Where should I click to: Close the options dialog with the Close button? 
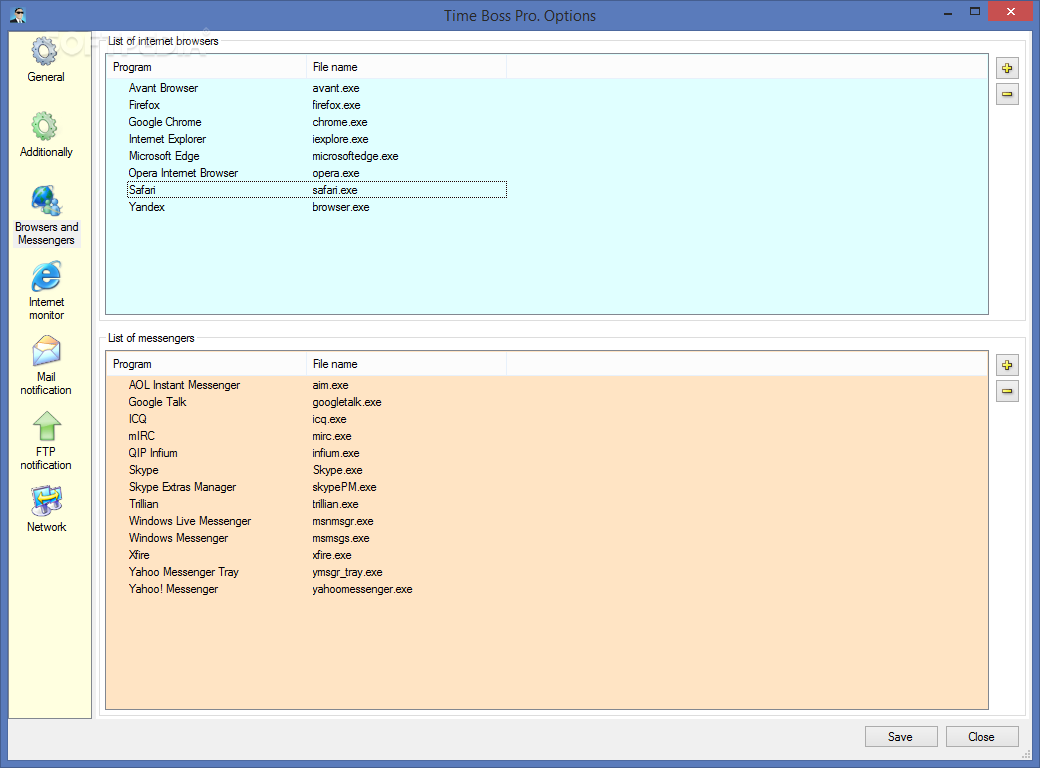click(982, 737)
